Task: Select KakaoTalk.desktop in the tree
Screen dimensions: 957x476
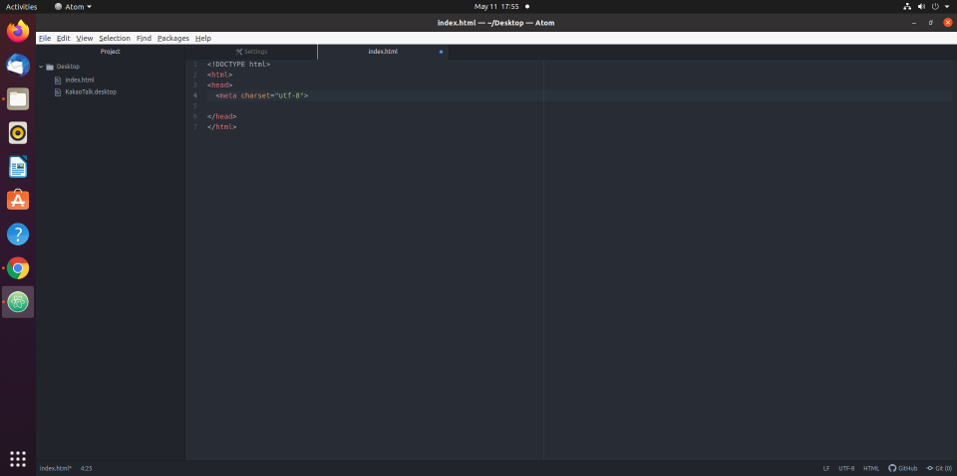Action: pos(90,92)
